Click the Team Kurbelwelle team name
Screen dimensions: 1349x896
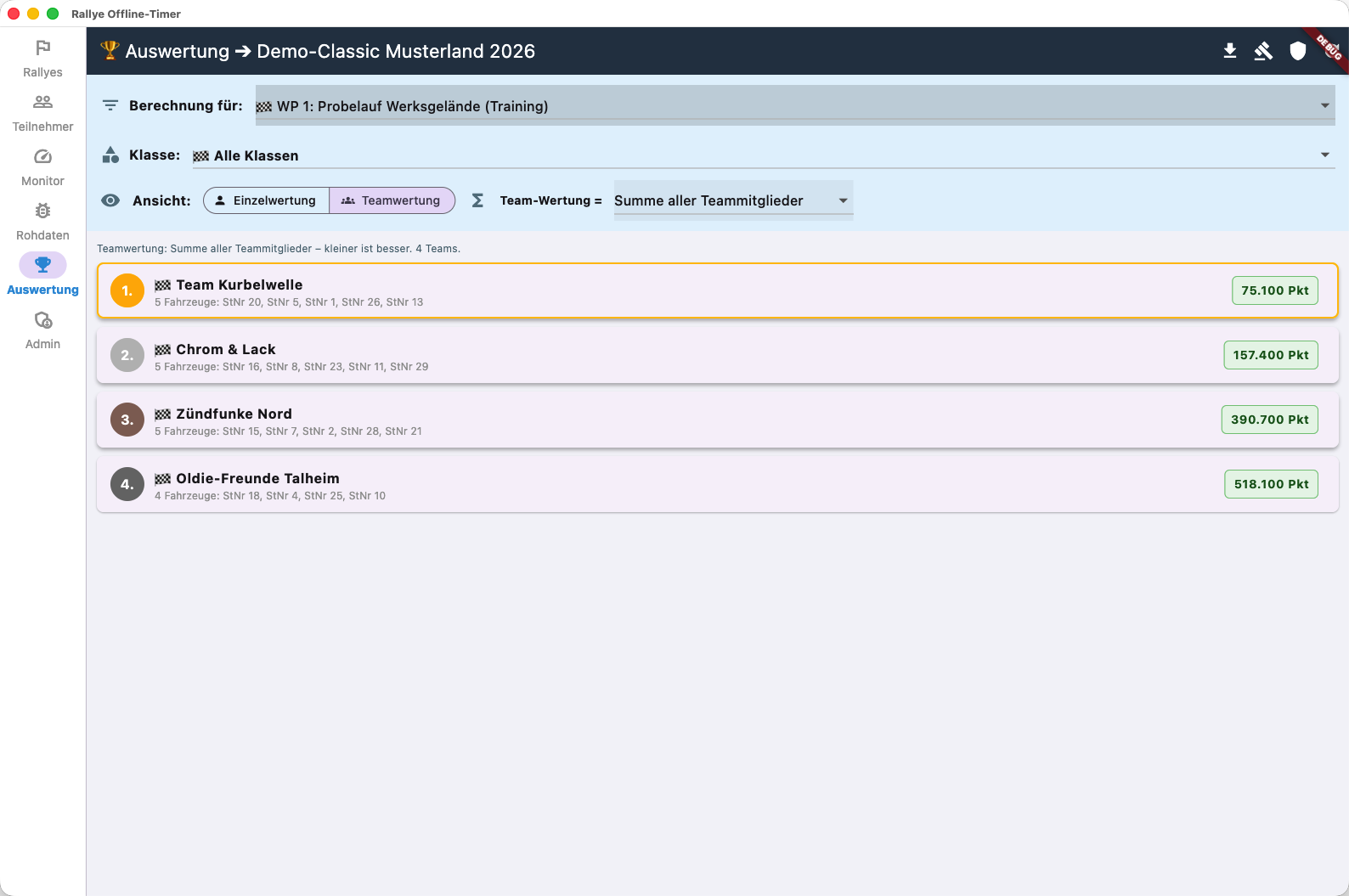point(240,285)
